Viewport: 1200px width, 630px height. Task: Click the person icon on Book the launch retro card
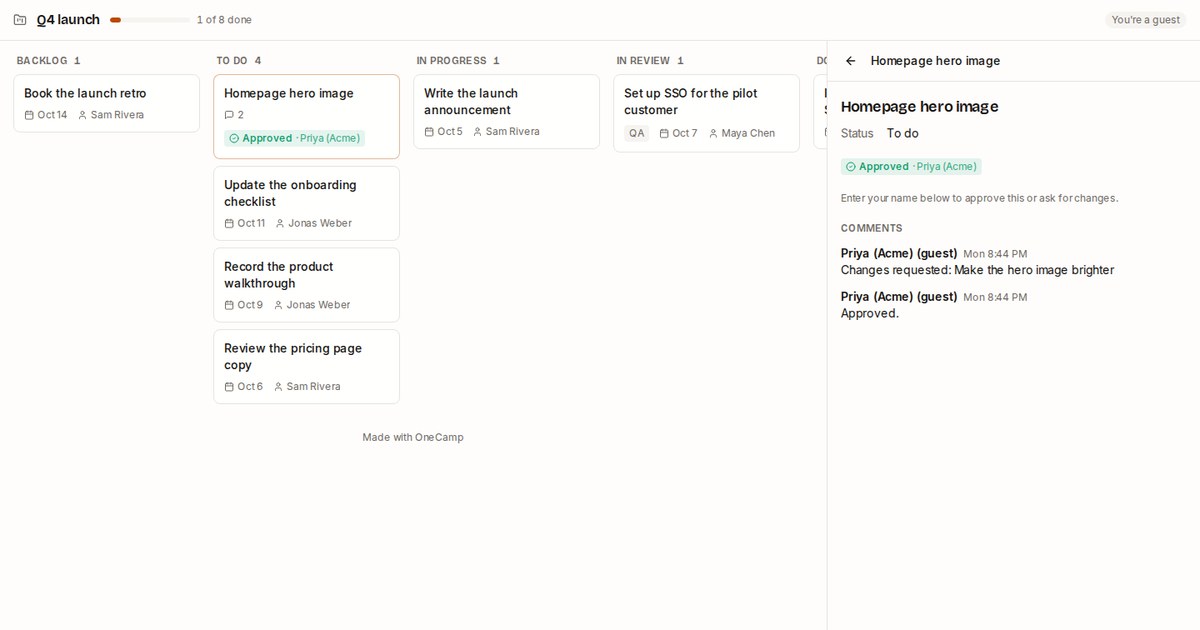coord(83,115)
